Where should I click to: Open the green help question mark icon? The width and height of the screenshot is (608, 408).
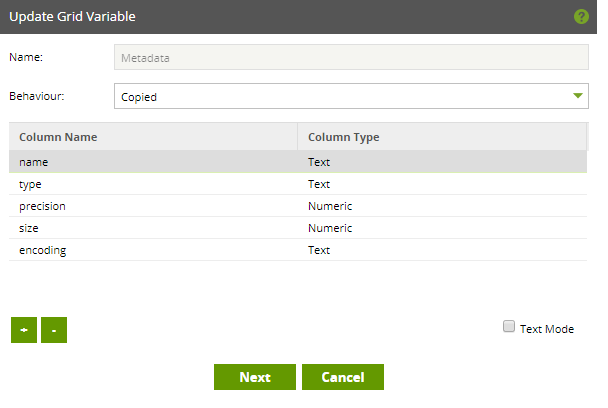(581, 17)
